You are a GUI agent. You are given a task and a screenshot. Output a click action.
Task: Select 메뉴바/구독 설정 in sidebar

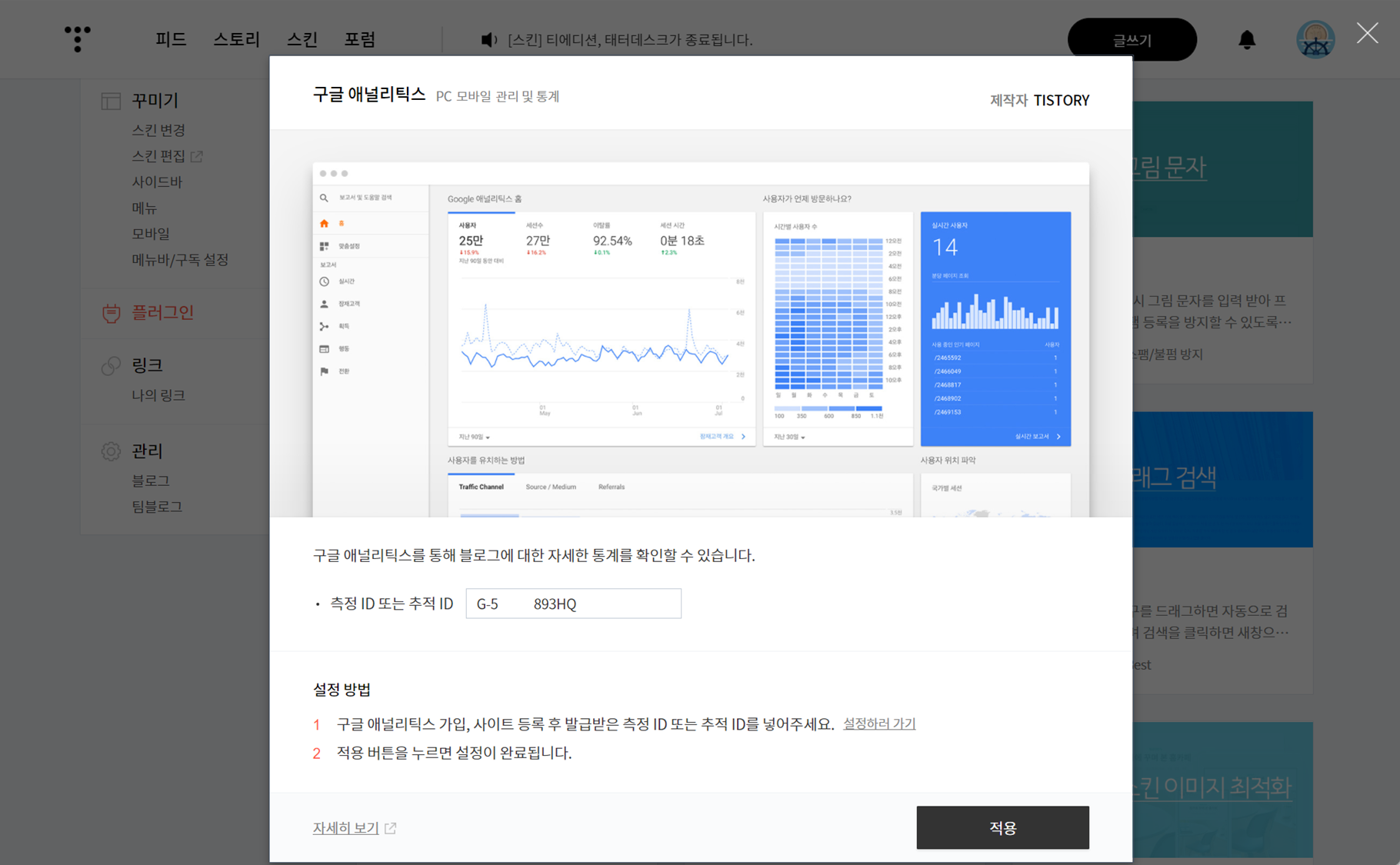click(180, 259)
